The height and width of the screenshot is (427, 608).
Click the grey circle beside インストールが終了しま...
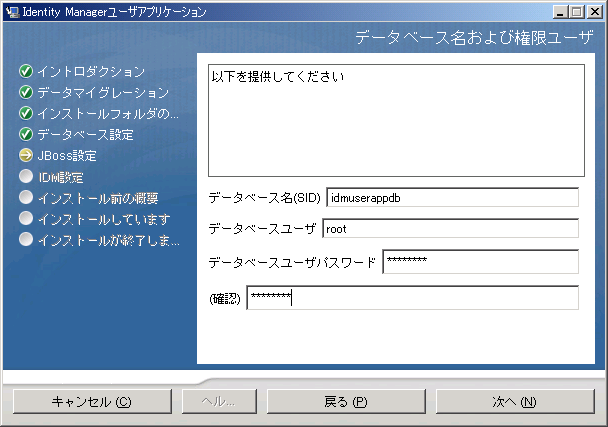[26, 239]
